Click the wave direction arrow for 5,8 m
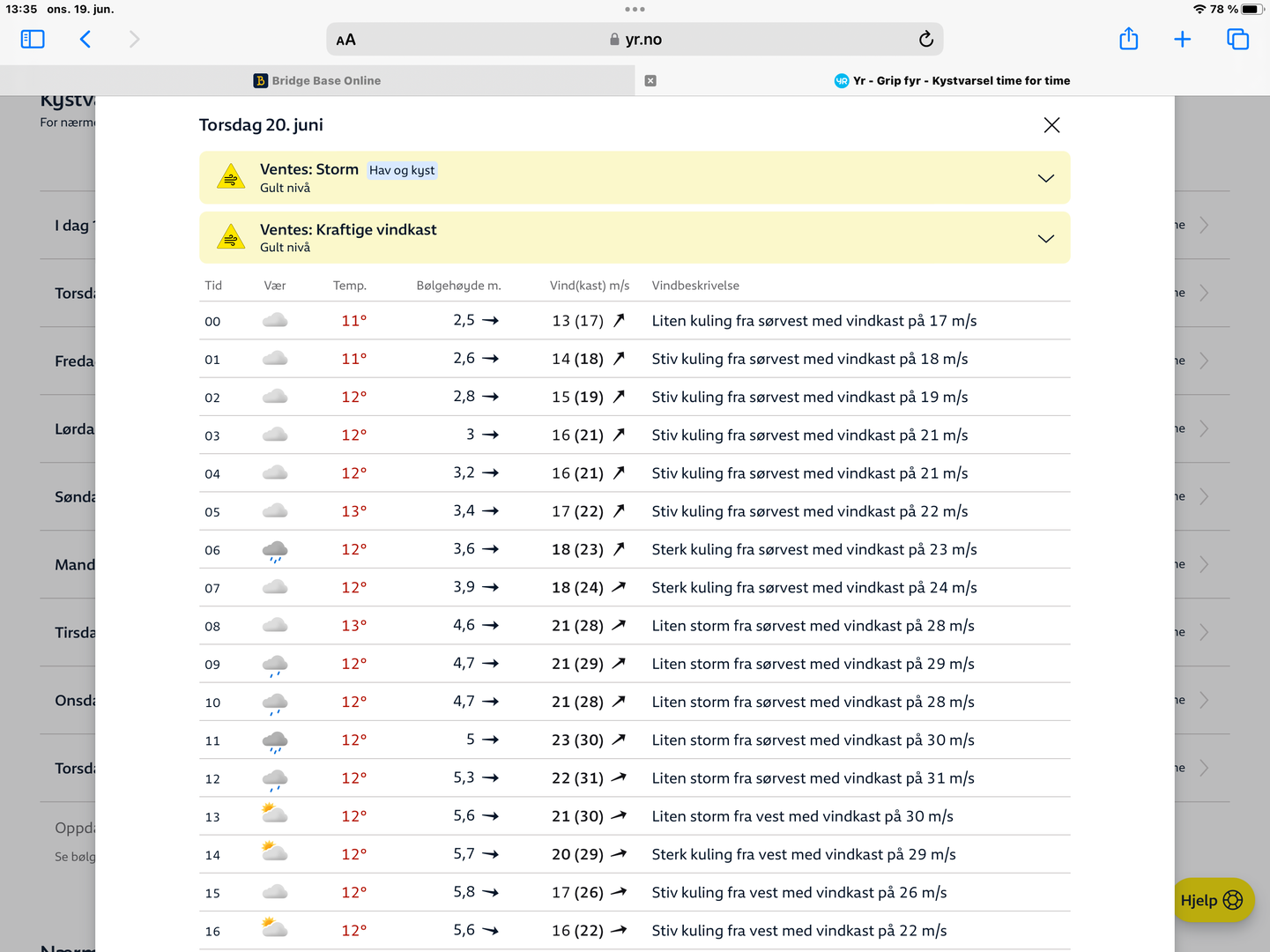 click(491, 893)
